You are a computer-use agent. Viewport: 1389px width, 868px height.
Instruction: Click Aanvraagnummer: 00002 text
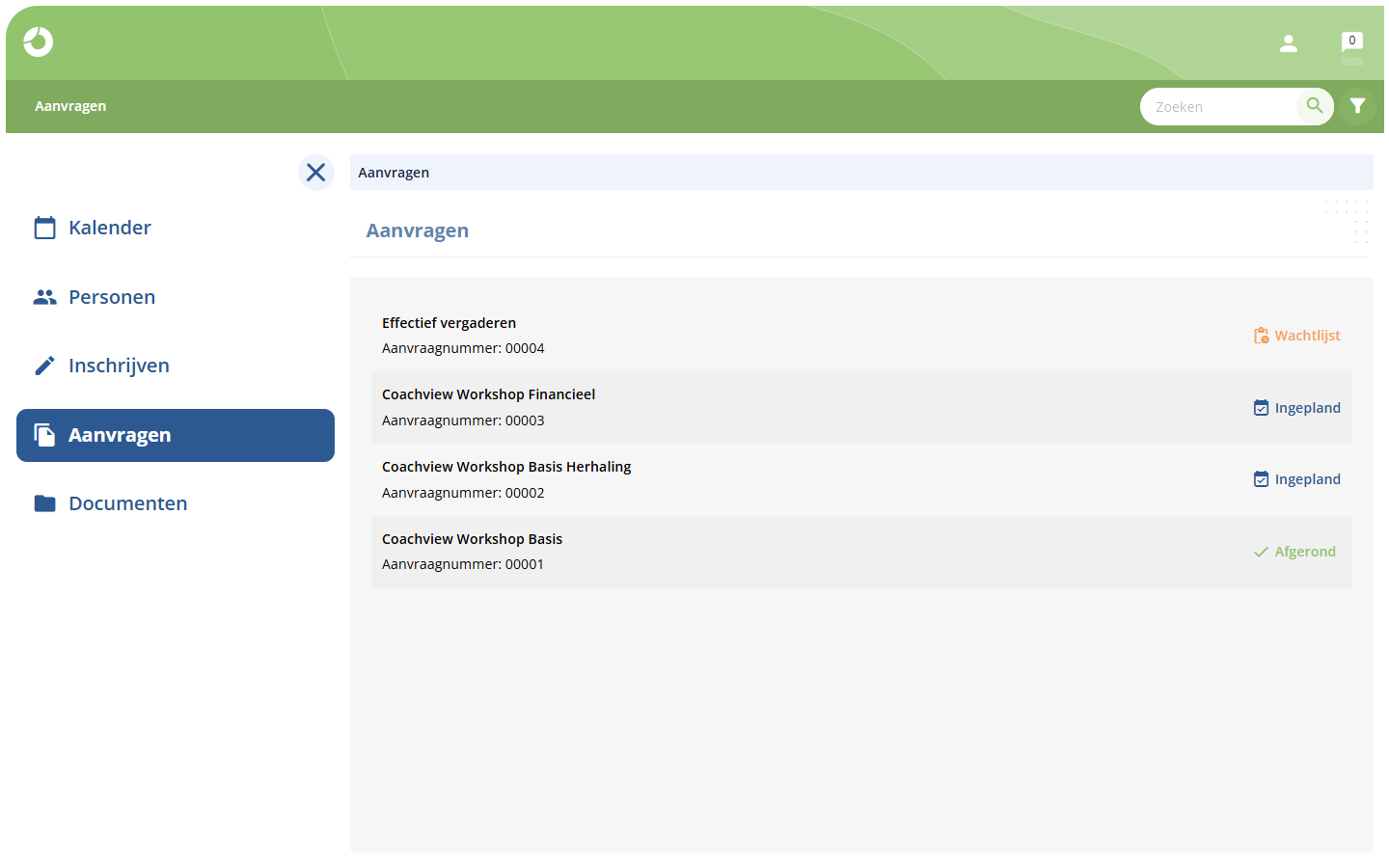tap(463, 493)
